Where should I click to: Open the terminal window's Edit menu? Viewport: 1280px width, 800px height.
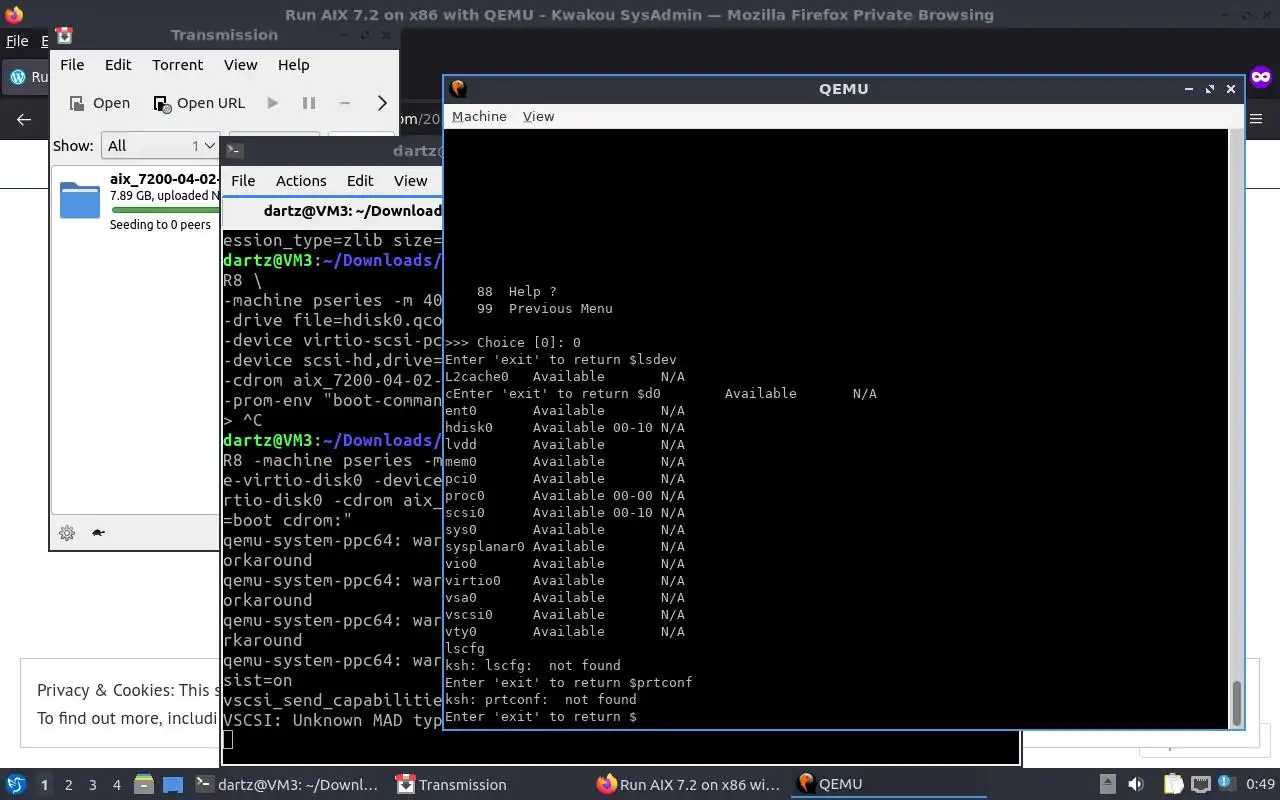[360, 181]
